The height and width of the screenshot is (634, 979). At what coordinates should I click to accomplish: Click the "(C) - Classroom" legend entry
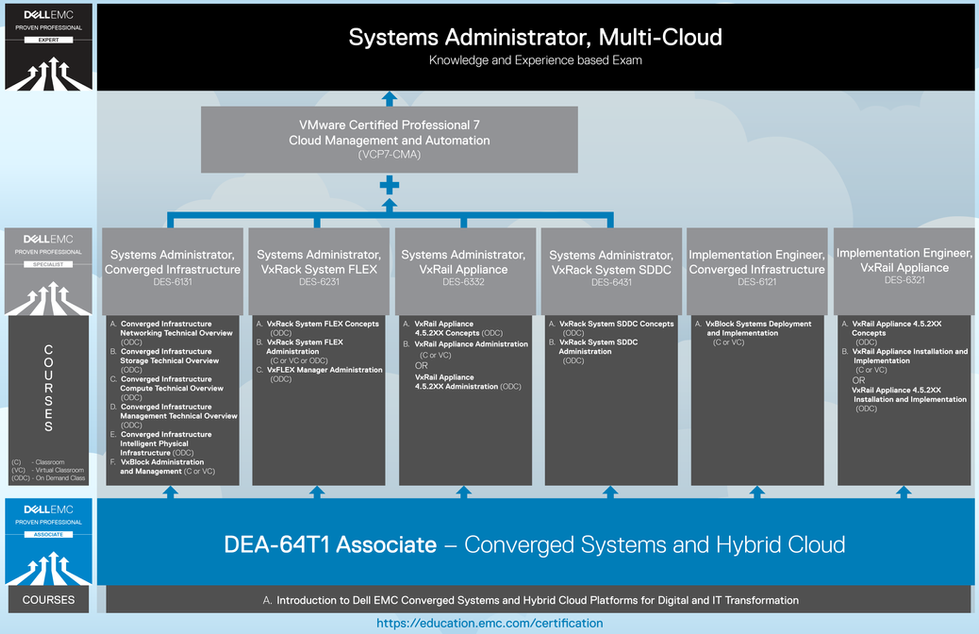pyautogui.click(x=38, y=462)
